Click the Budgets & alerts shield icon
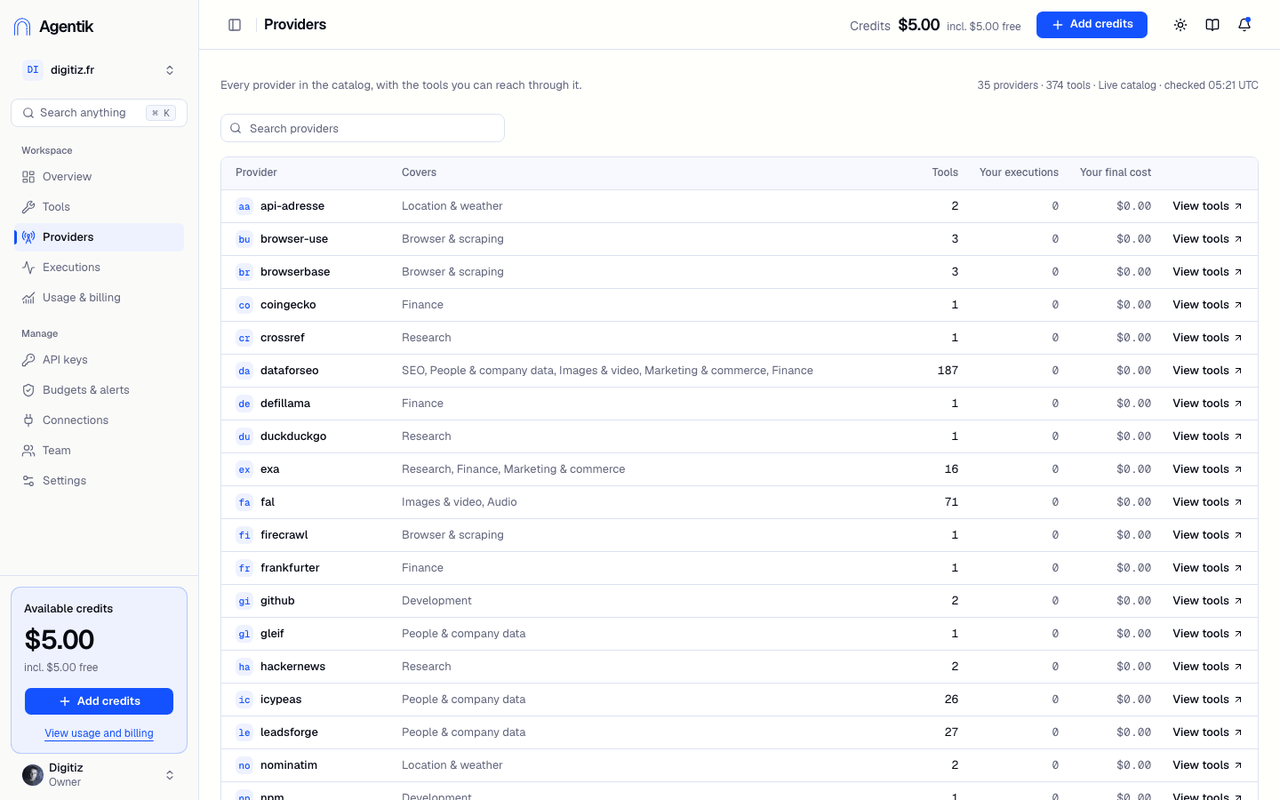 (x=28, y=390)
